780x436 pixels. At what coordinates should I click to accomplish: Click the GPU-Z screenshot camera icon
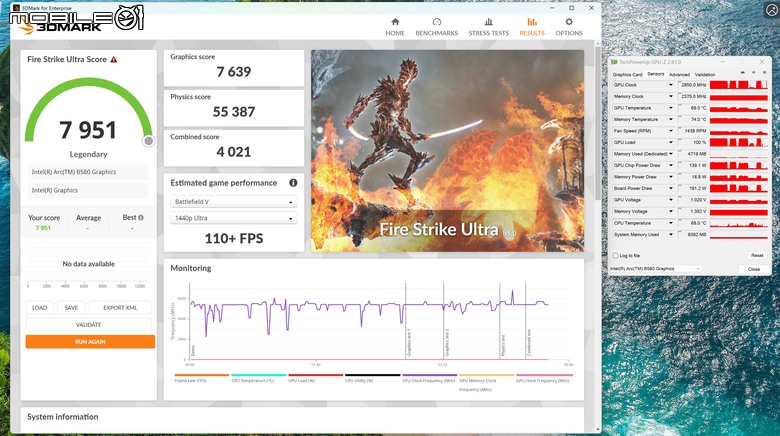click(x=743, y=73)
